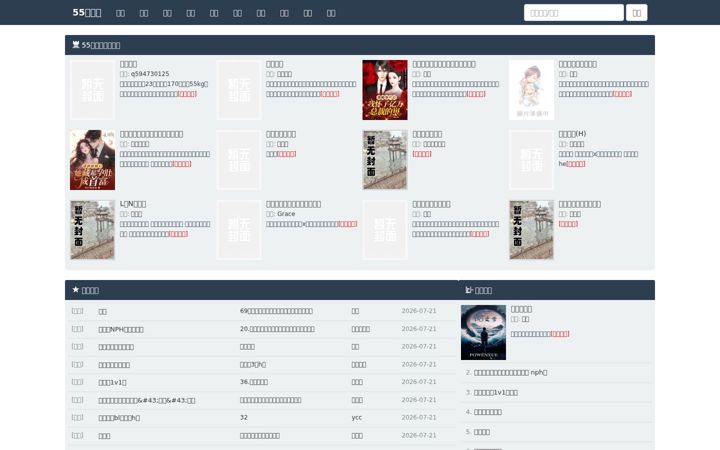Image resolution: width=720 pixels, height=450 pixels.
Task: Open the moonlit figure cover in ranking list
Action: pyautogui.click(x=484, y=332)
